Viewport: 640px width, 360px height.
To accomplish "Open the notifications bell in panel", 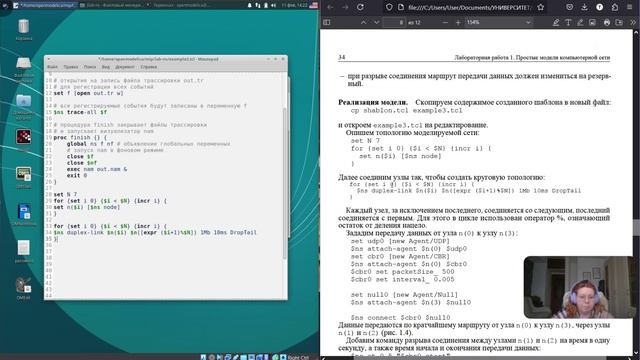I will point(249,5).
